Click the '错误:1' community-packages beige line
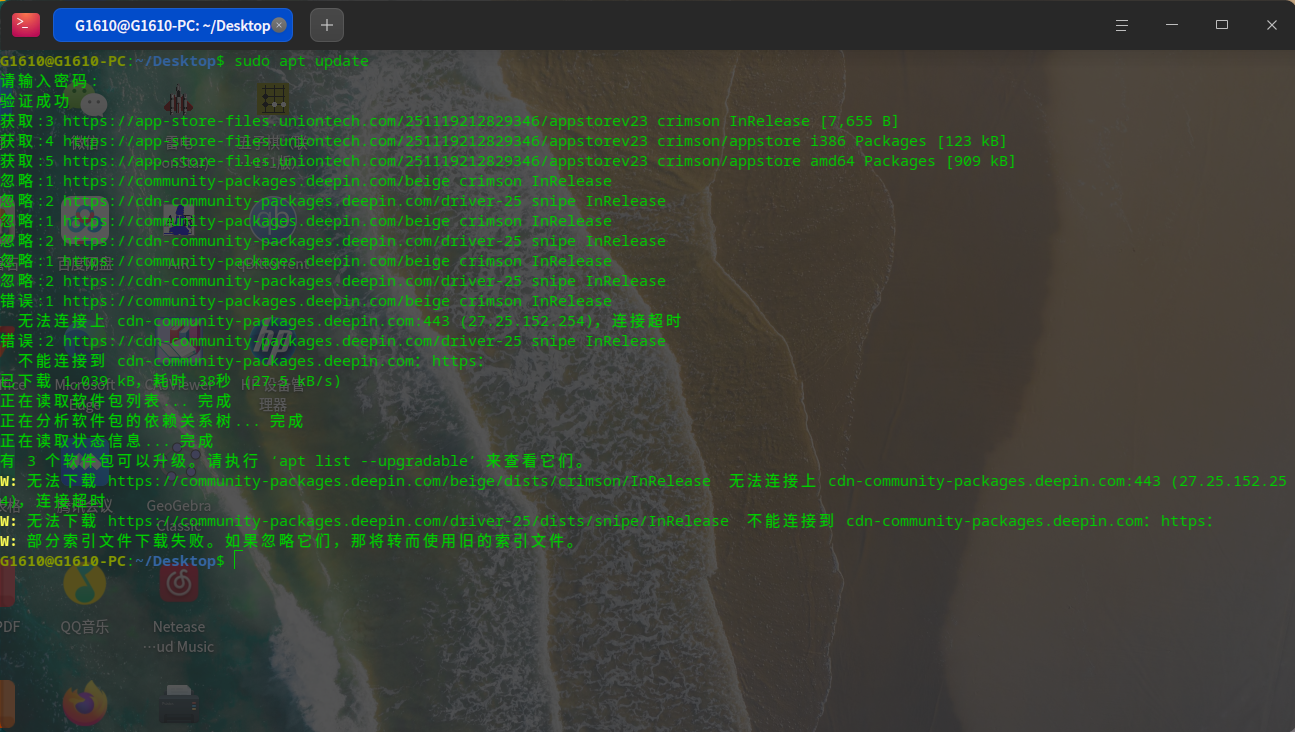Screen dimensions: 1295x732 [x=306, y=301]
